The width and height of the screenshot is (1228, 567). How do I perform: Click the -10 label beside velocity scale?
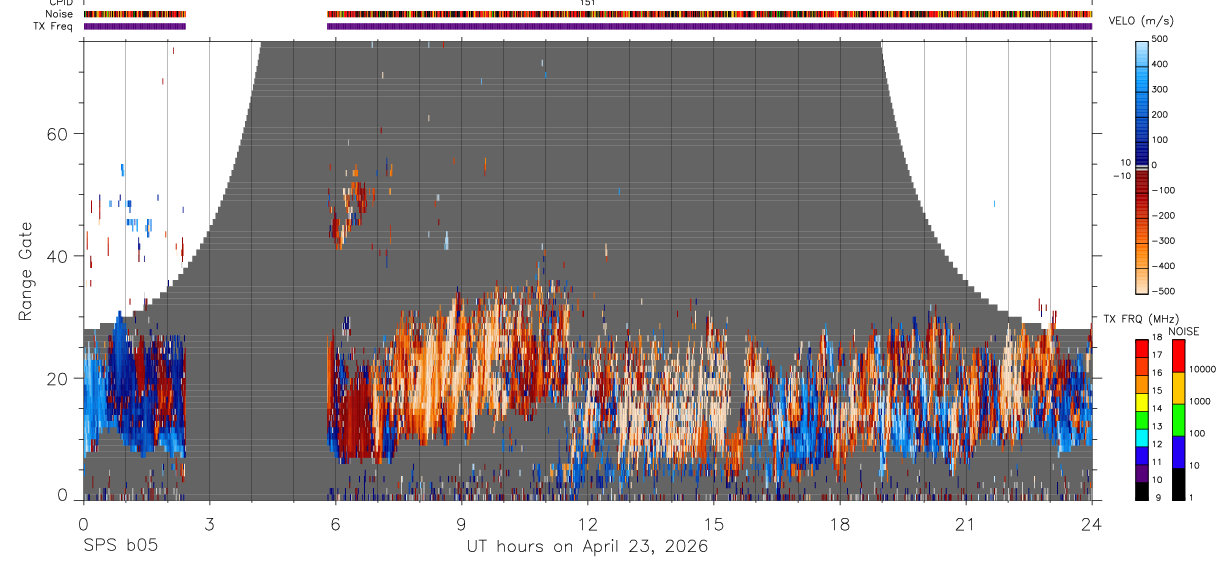(1121, 176)
